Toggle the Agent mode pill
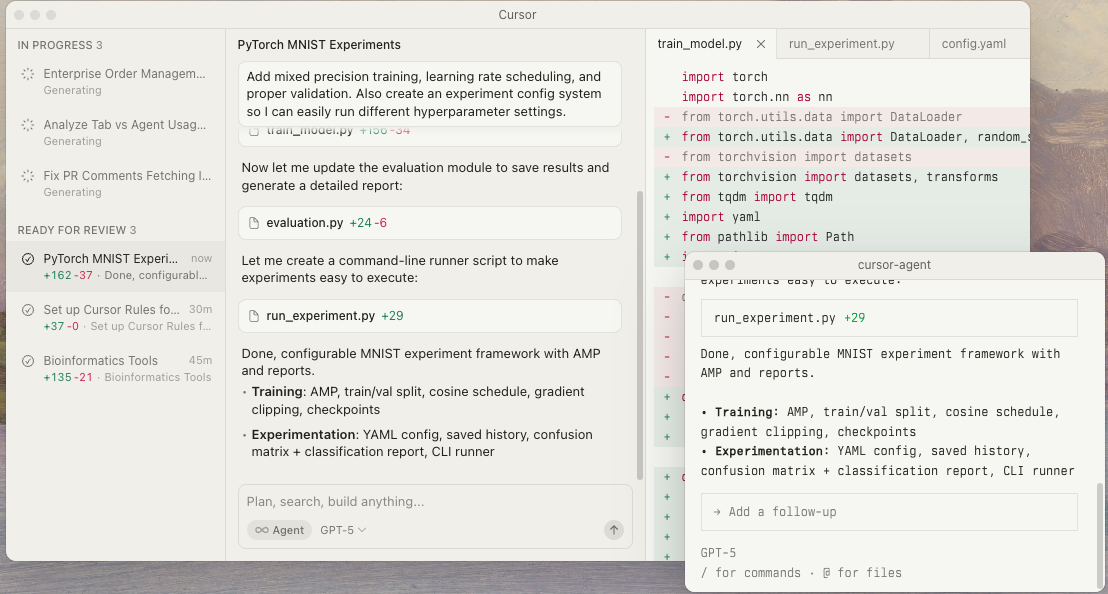 click(279, 530)
